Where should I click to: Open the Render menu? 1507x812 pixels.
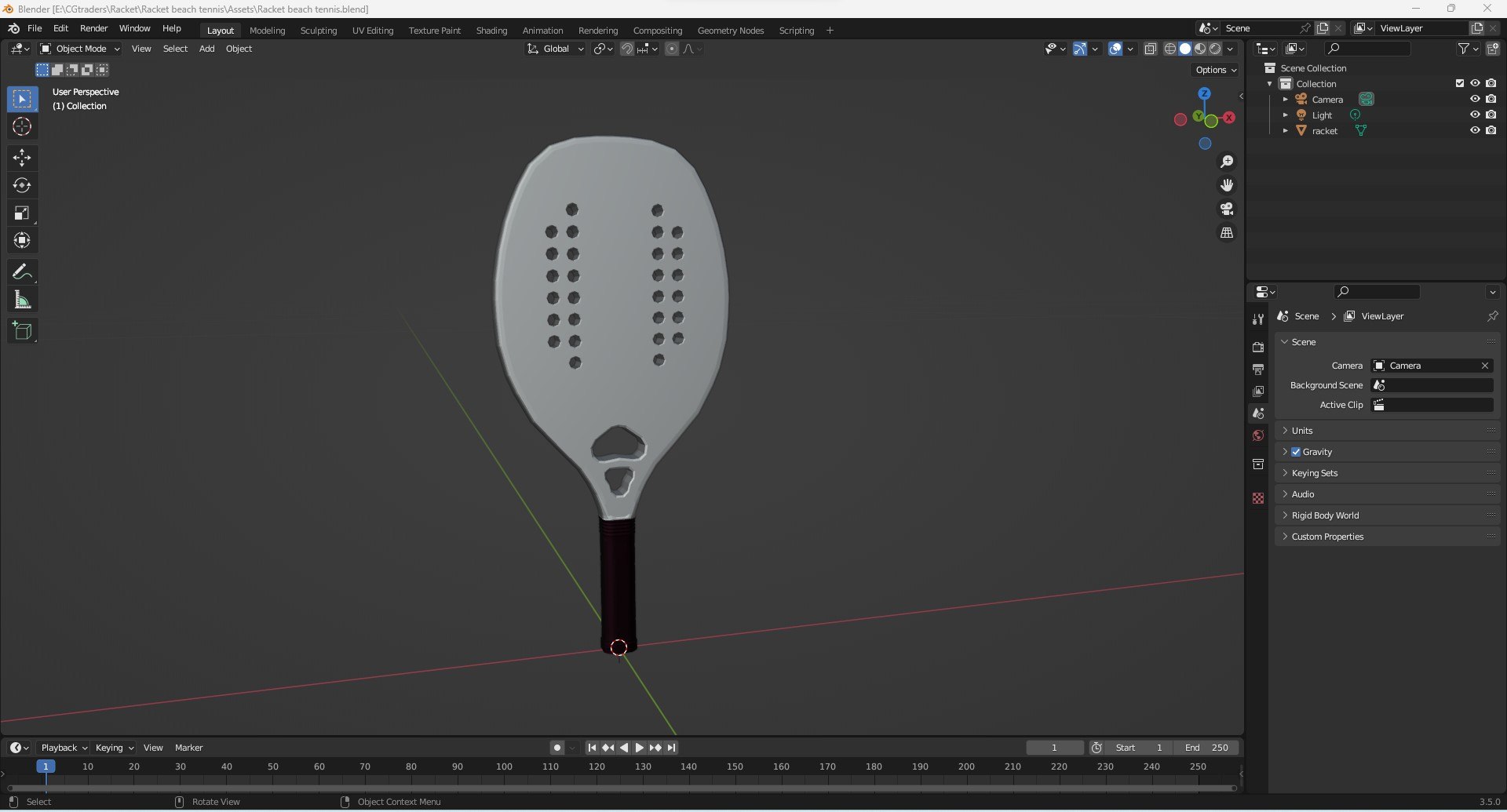94,28
